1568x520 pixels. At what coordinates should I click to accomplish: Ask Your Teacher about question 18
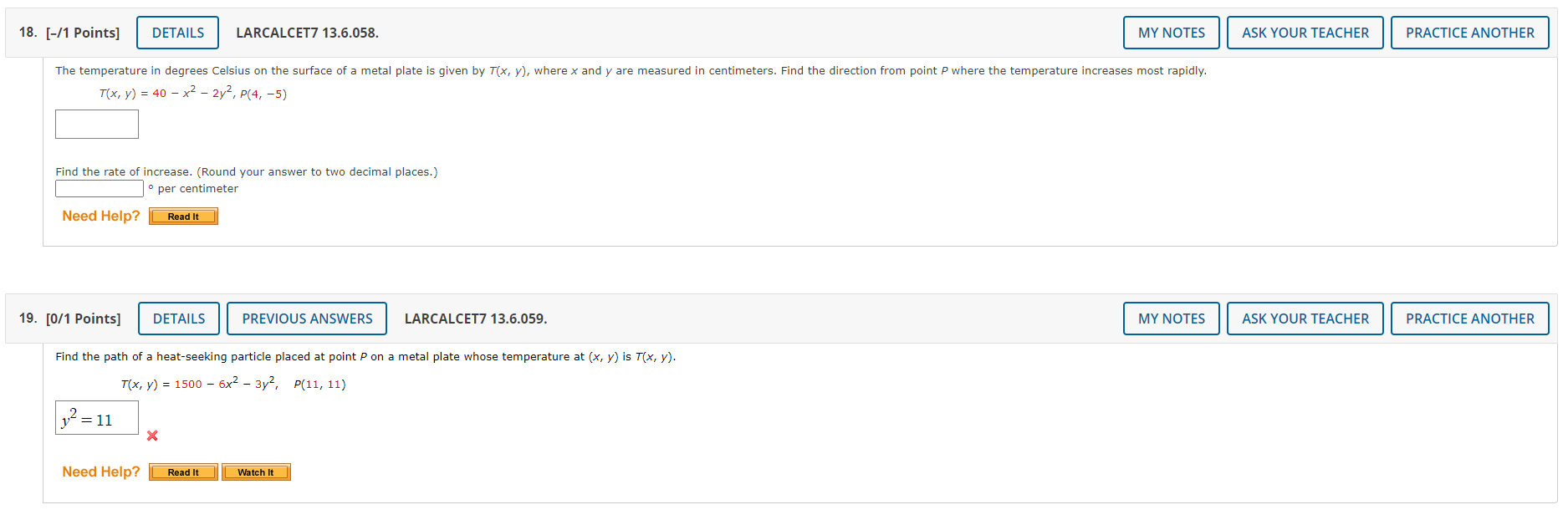(x=1305, y=33)
